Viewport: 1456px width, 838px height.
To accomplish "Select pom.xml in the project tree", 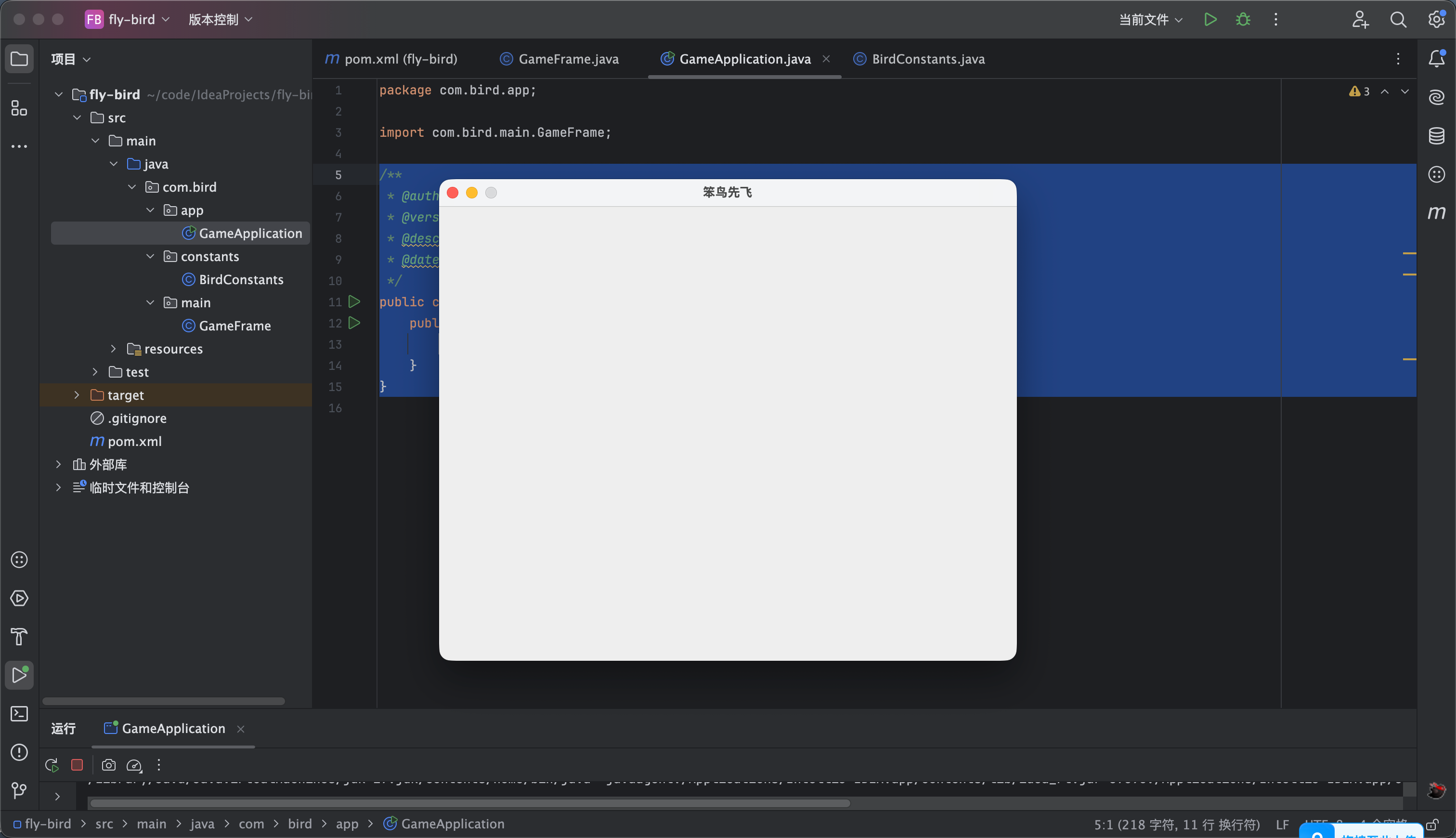I will tap(126, 442).
